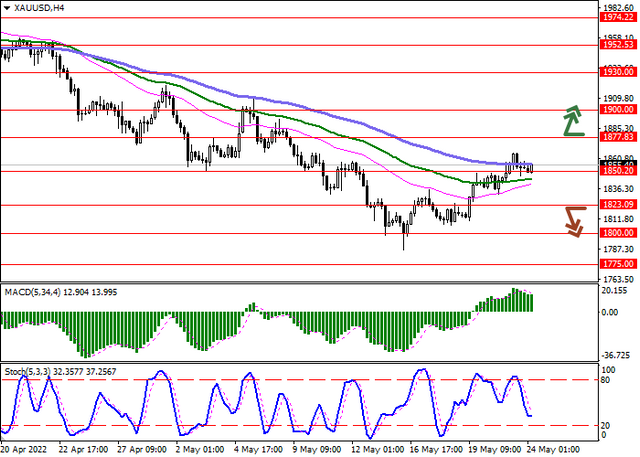Select the brown downward arrow marker
This screenshot has height=457, width=640.
pyautogui.click(x=576, y=222)
